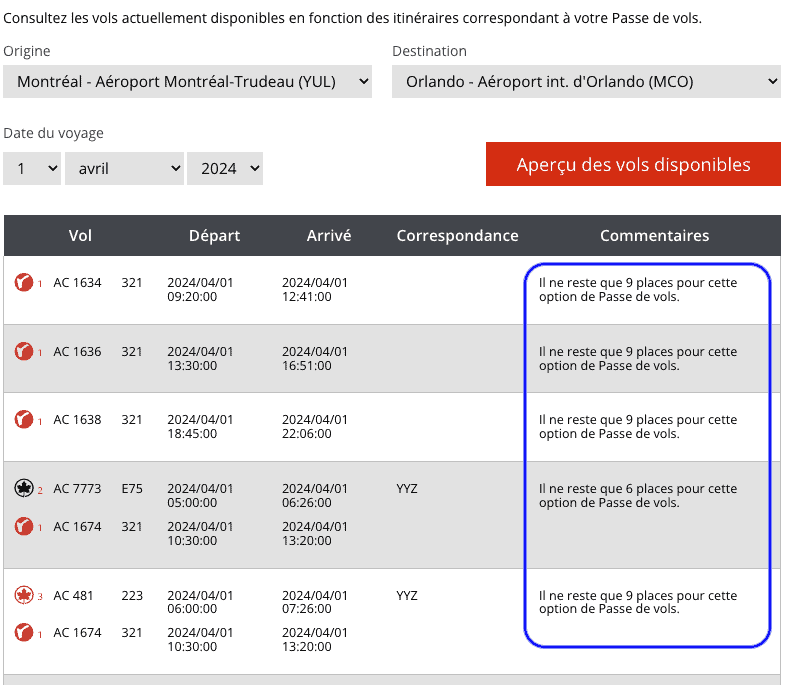Screen dimensions: 802x685
Task: Click the Correspondance column header
Action: (x=457, y=236)
